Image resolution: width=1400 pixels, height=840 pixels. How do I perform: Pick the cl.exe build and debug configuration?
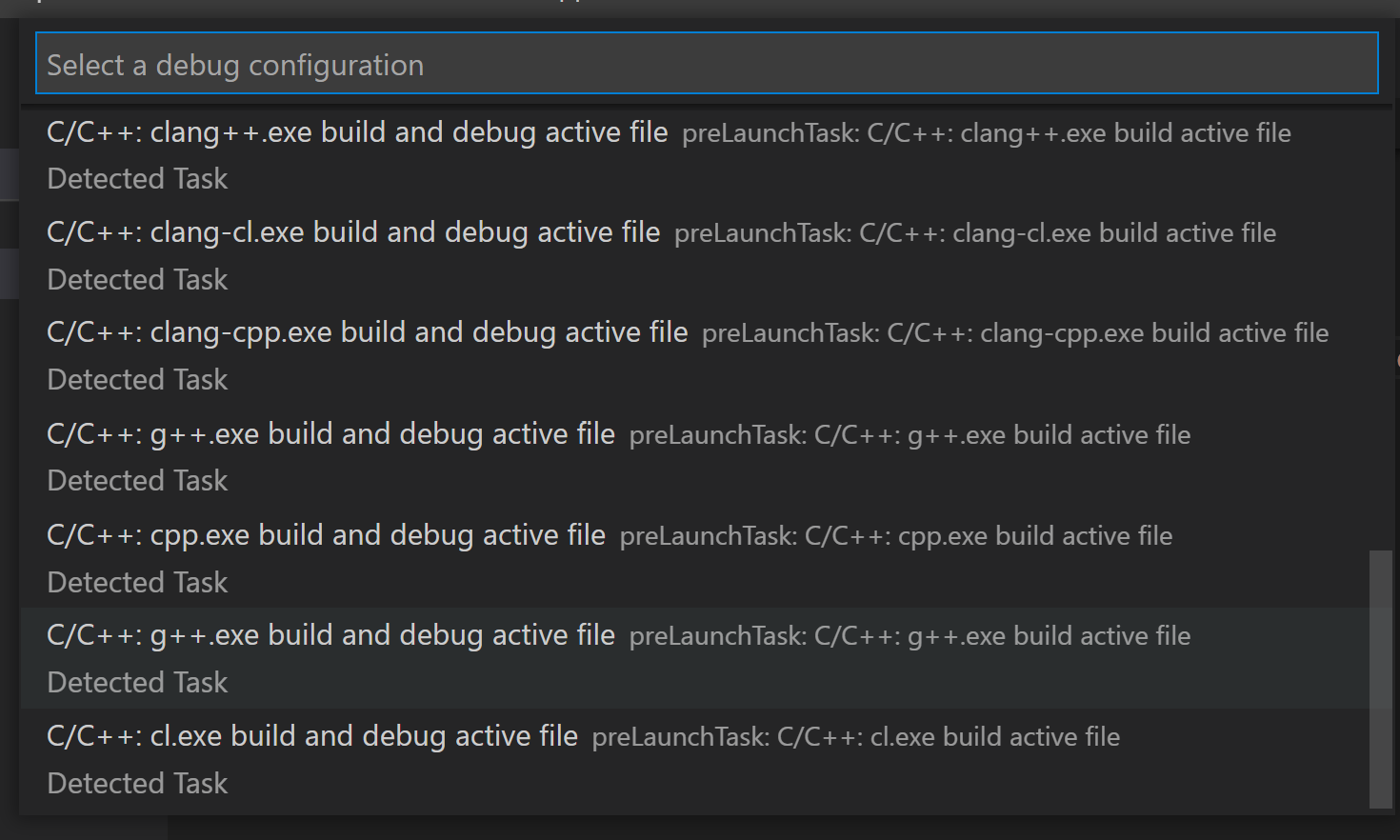coord(311,735)
